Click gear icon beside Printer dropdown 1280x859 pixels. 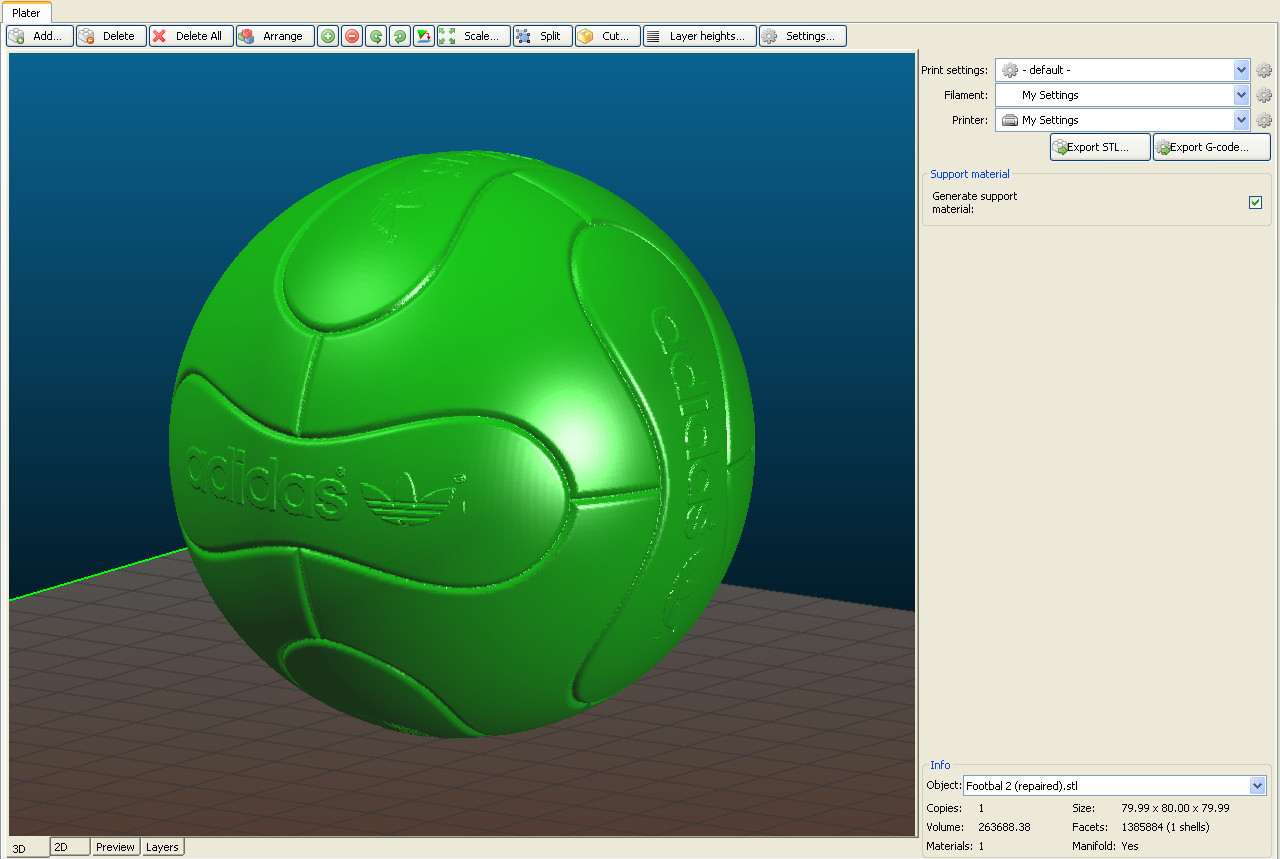pos(1264,120)
